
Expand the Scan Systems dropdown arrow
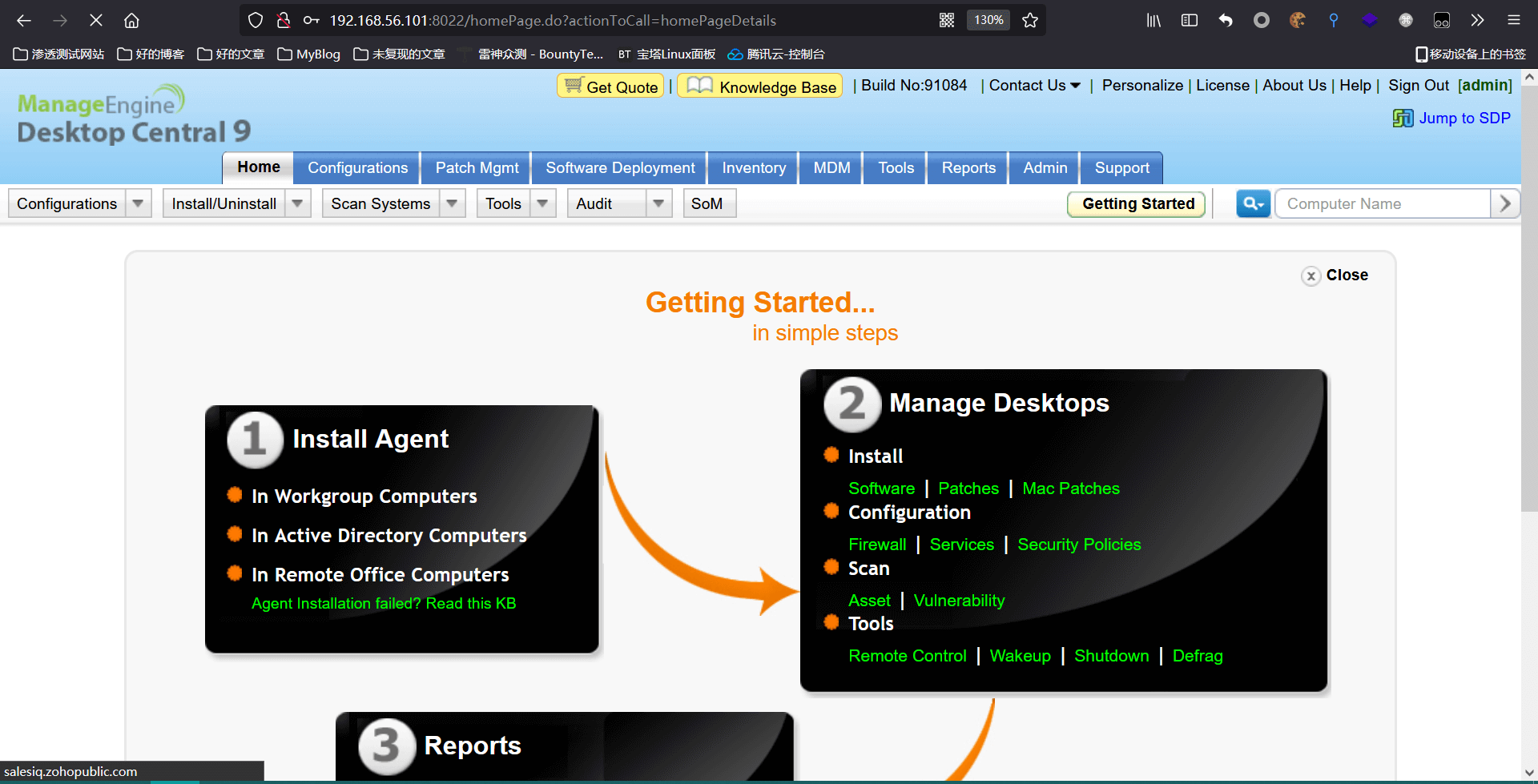453,203
